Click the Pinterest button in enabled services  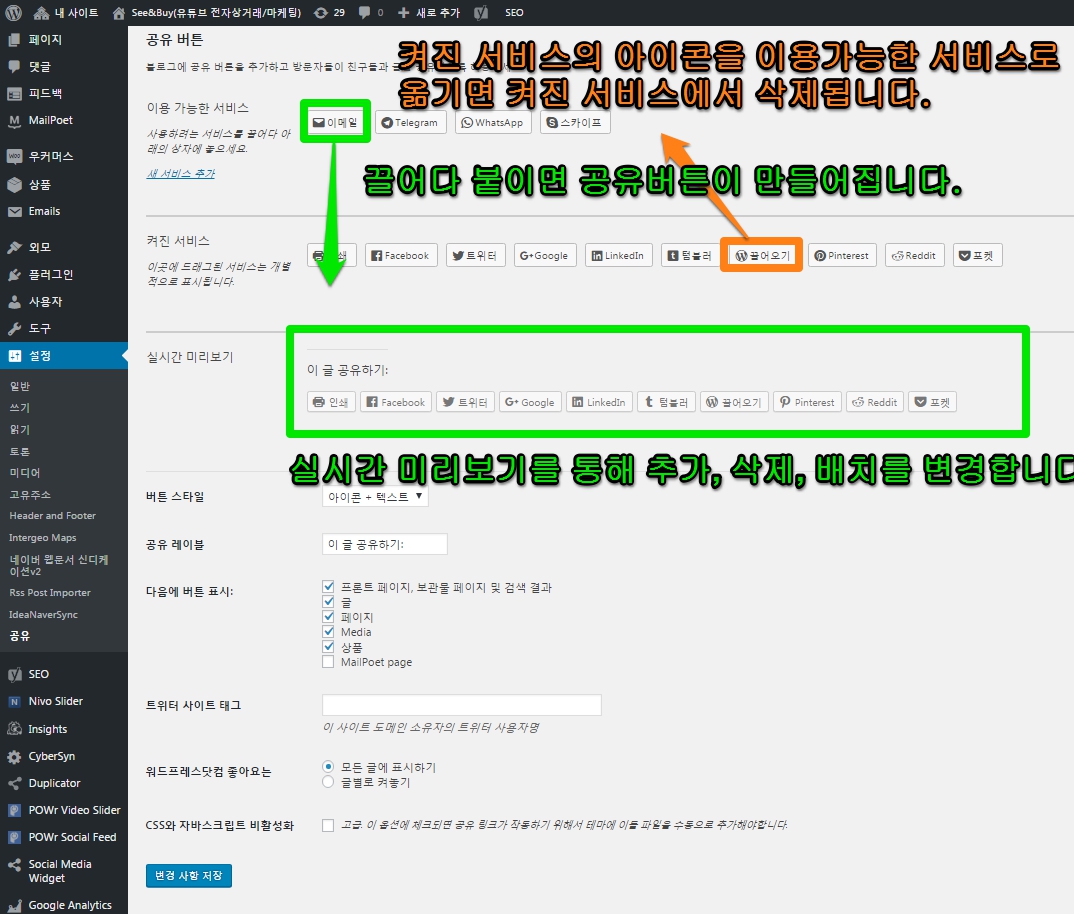coord(841,256)
